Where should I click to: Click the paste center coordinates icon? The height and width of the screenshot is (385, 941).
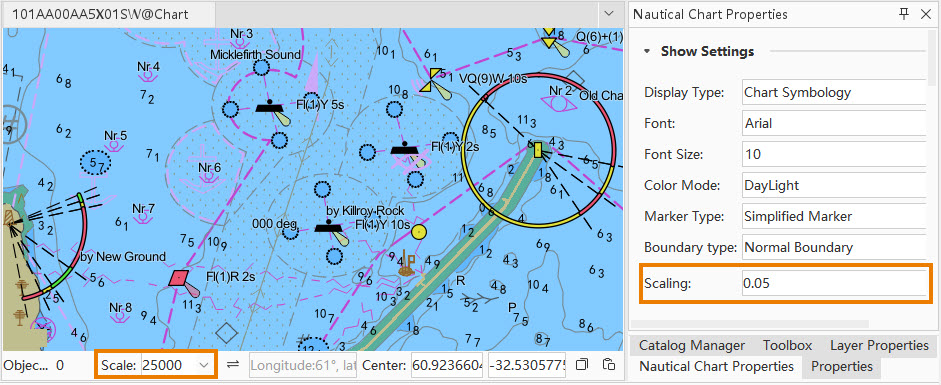pos(608,365)
